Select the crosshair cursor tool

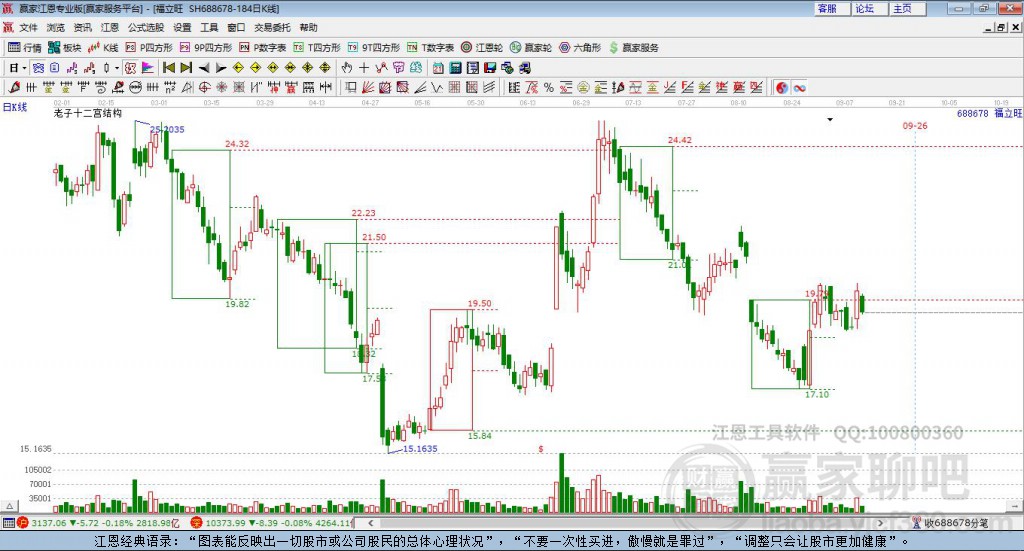pyautogui.click(x=364, y=67)
